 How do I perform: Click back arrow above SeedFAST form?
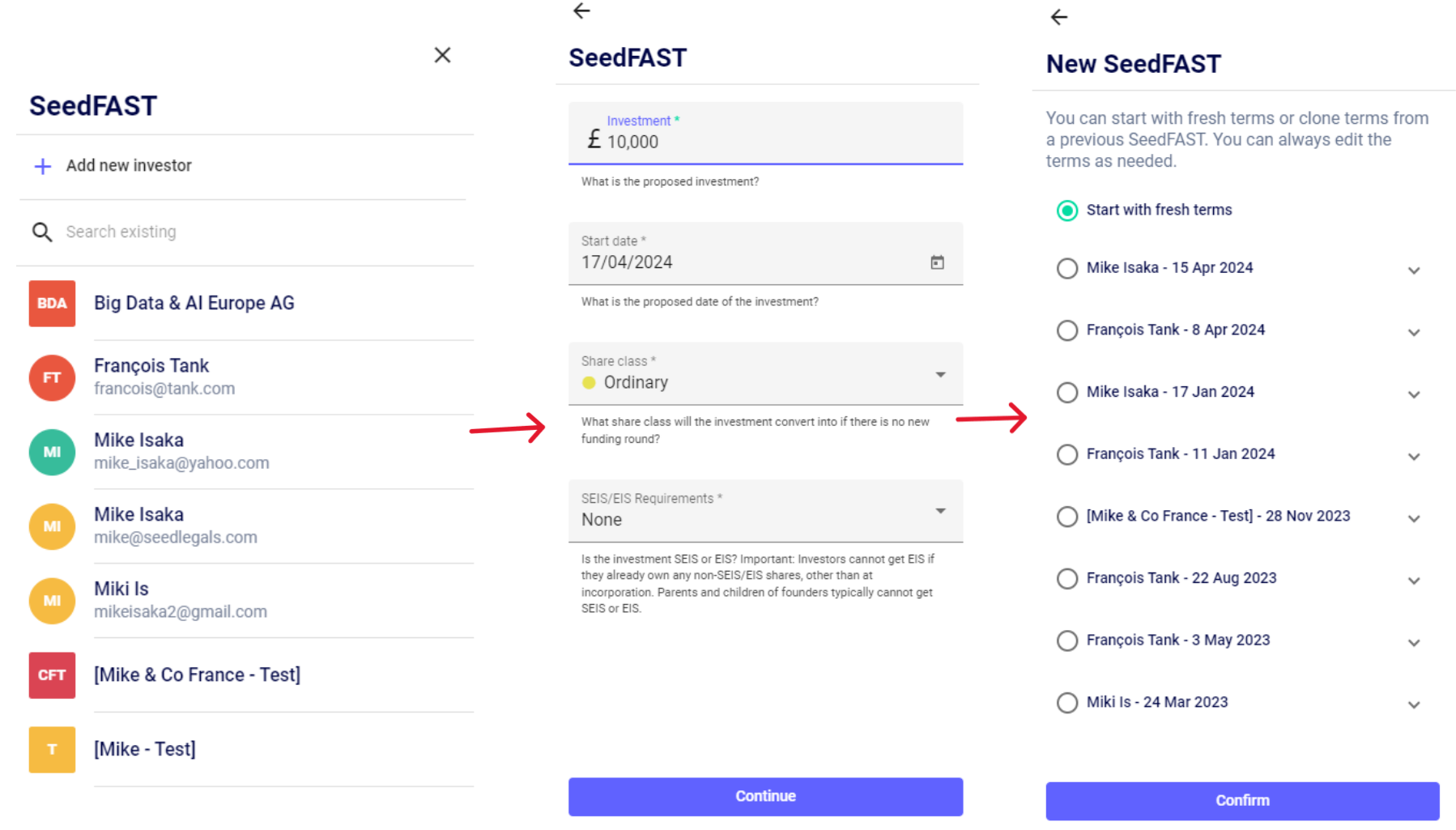click(581, 11)
